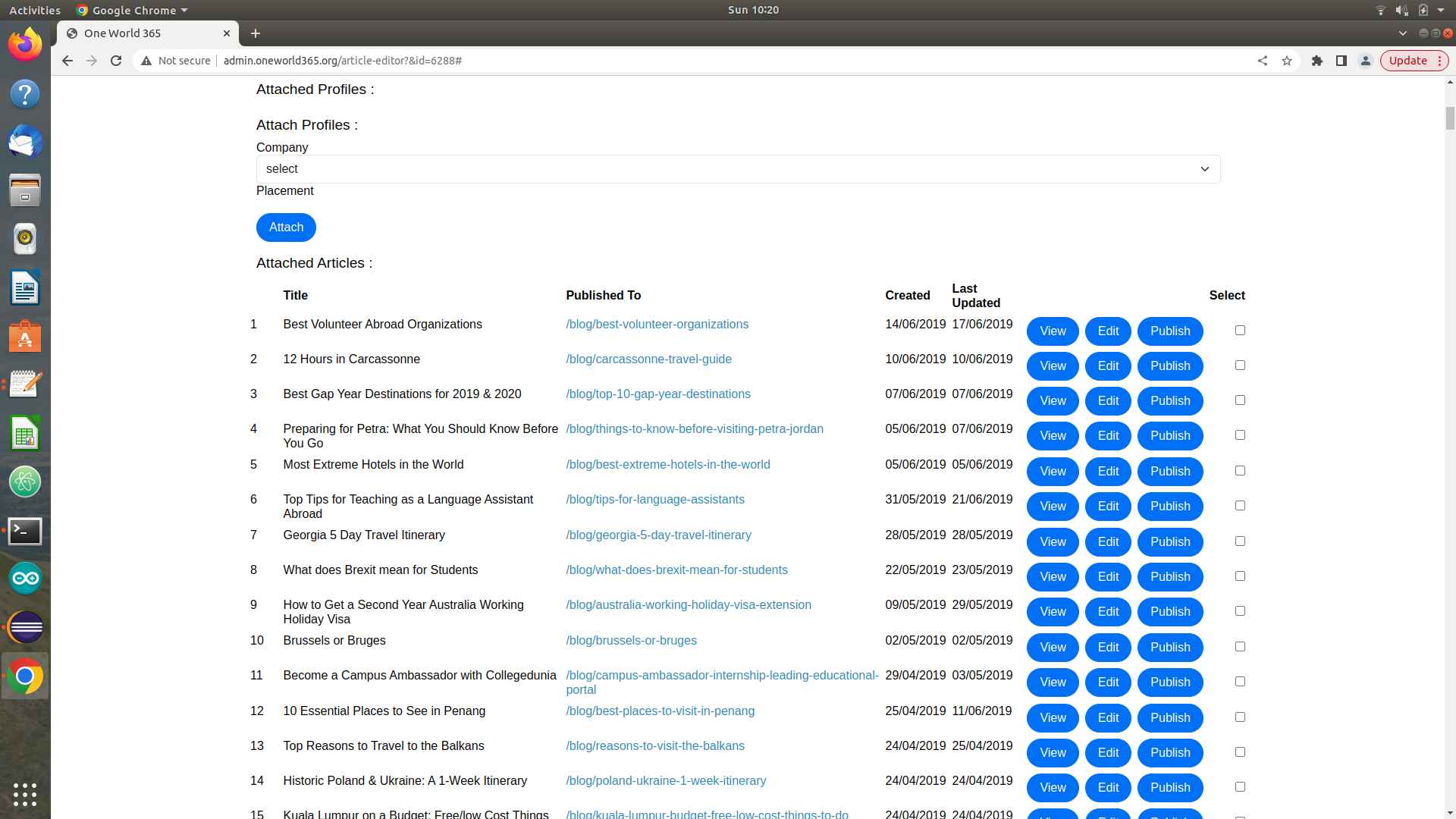The height and width of the screenshot is (819, 1456).
Task: Launch the Terminal from the dock
Action: coord(25,531)
